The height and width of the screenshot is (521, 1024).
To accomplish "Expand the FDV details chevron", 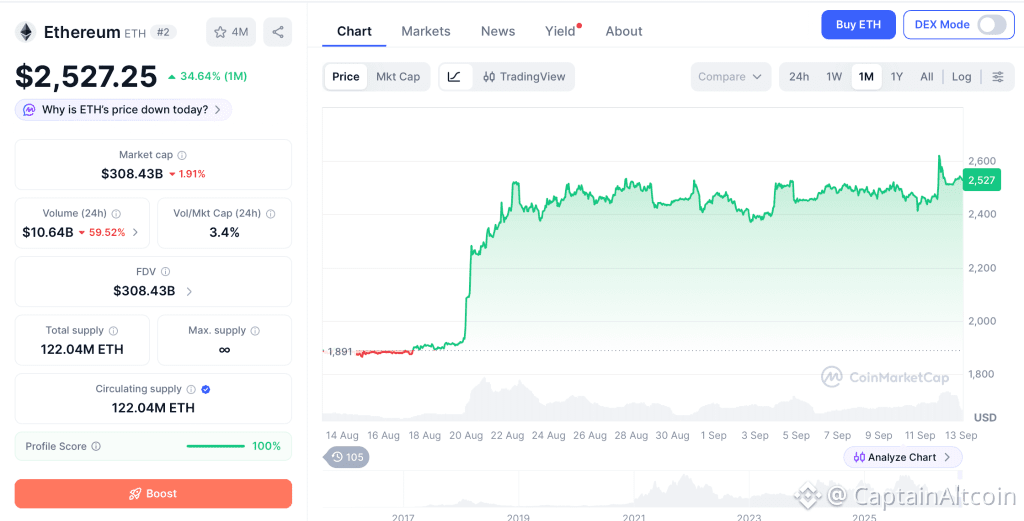I will coord(189,291).
